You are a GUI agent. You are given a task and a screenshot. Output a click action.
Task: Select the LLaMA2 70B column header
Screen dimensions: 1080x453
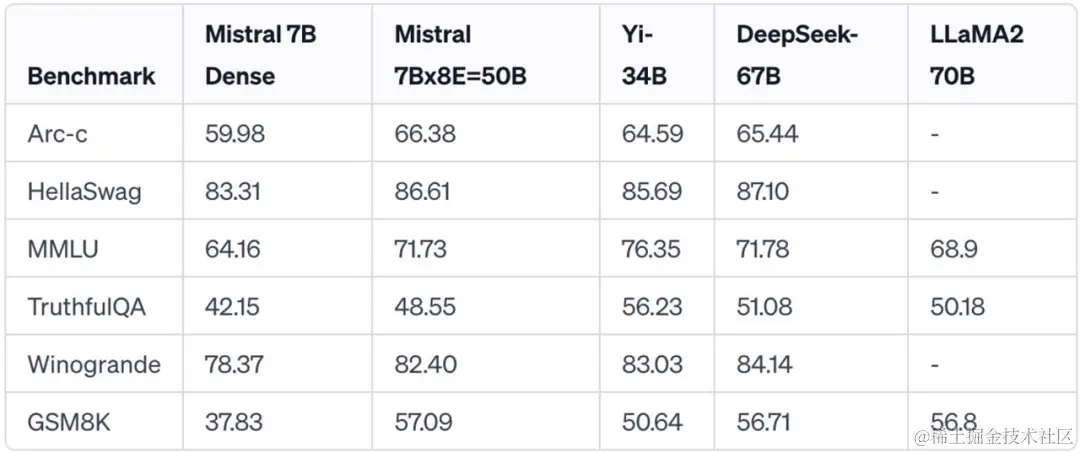[x=976, y=55]
